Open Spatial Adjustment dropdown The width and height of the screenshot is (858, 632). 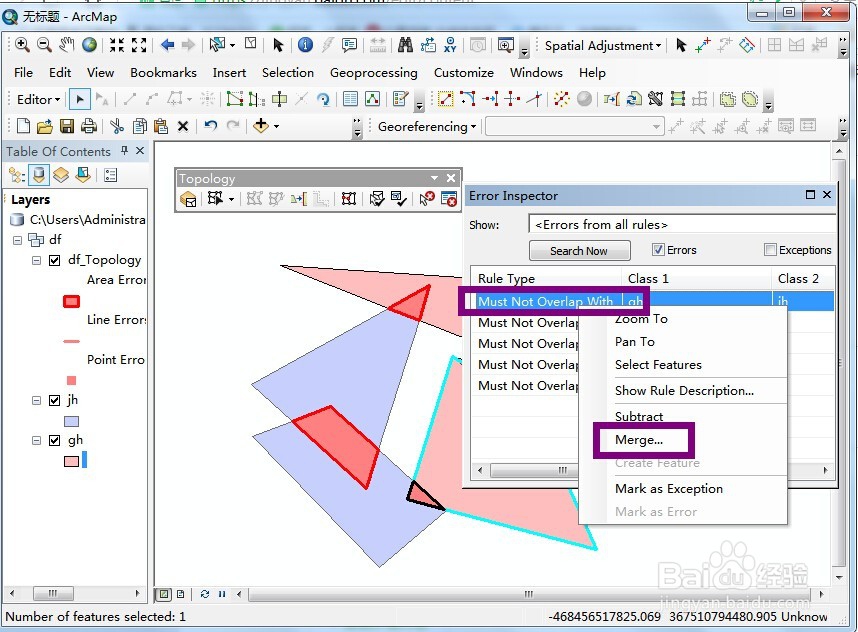click(x=602, y=45)
